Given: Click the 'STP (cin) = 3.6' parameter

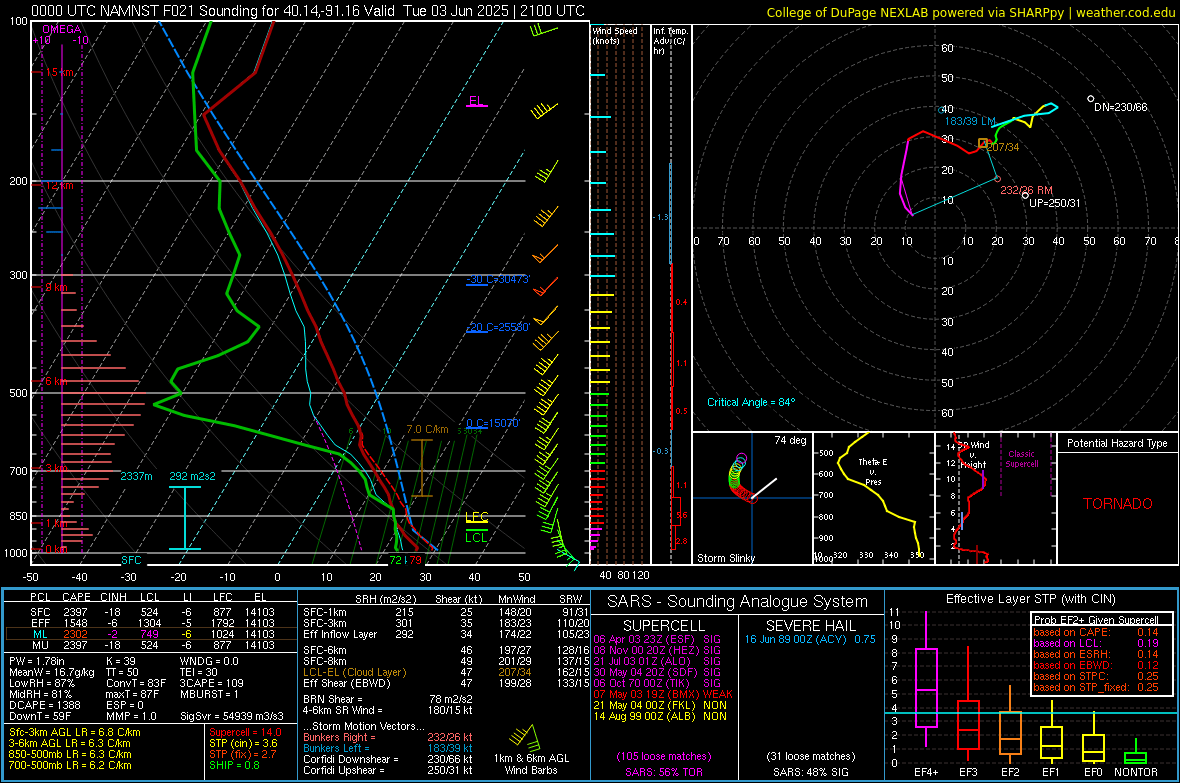Looking at the screenshot, I should 243,743.
